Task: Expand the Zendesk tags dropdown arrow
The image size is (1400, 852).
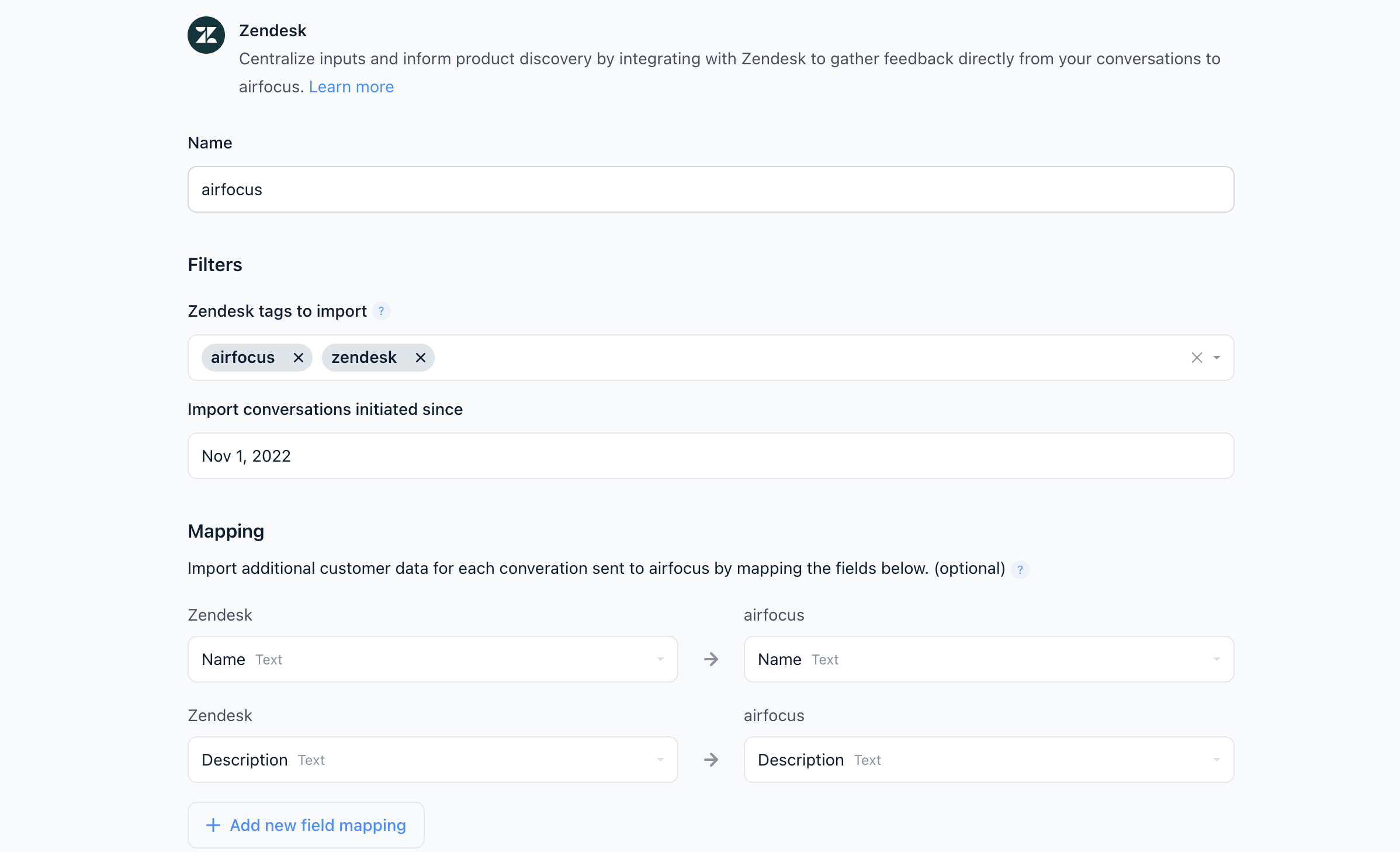Action: 1217,358
